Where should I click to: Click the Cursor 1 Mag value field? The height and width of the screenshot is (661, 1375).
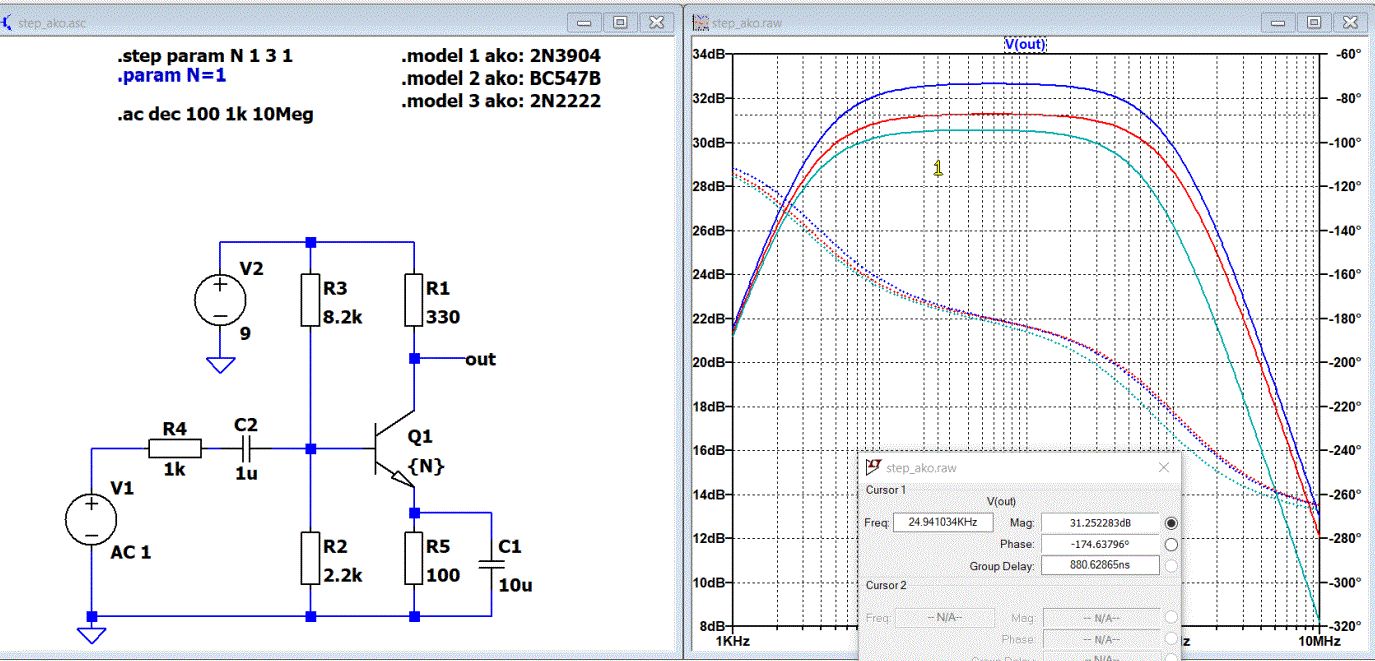click(1100, 523)
